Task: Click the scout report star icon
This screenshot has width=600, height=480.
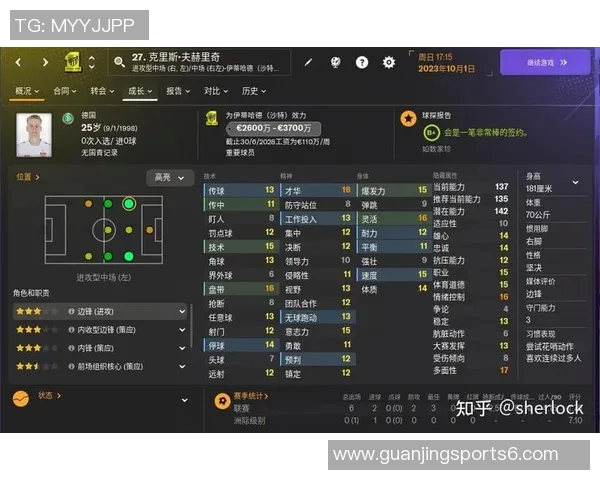Action: (408, 119)
